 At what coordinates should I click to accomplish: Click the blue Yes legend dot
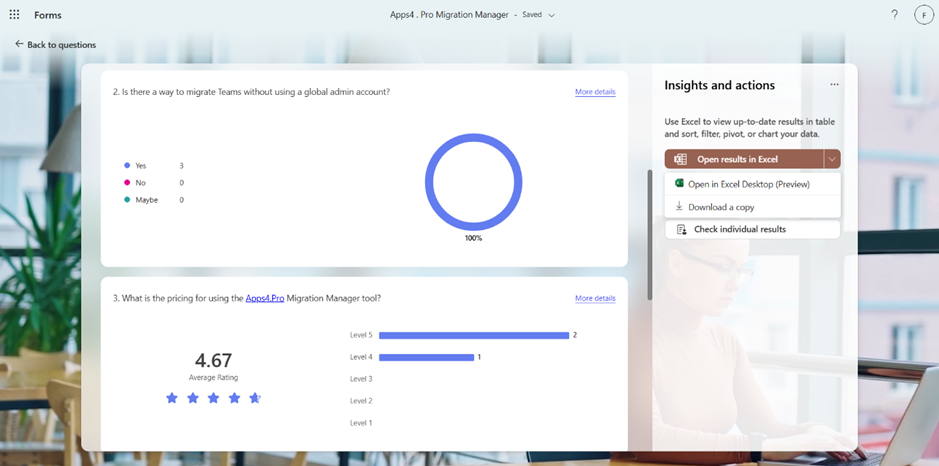(x=127, y=165)
